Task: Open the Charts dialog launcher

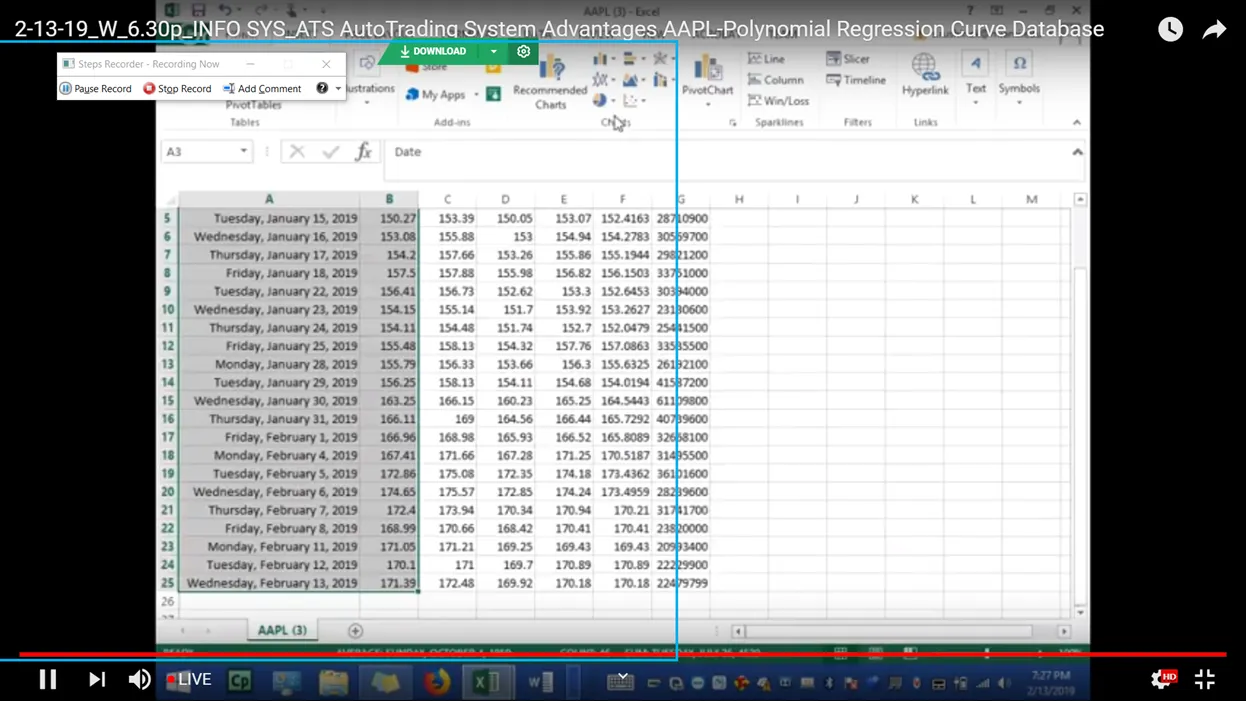Action: pos(733,123)
